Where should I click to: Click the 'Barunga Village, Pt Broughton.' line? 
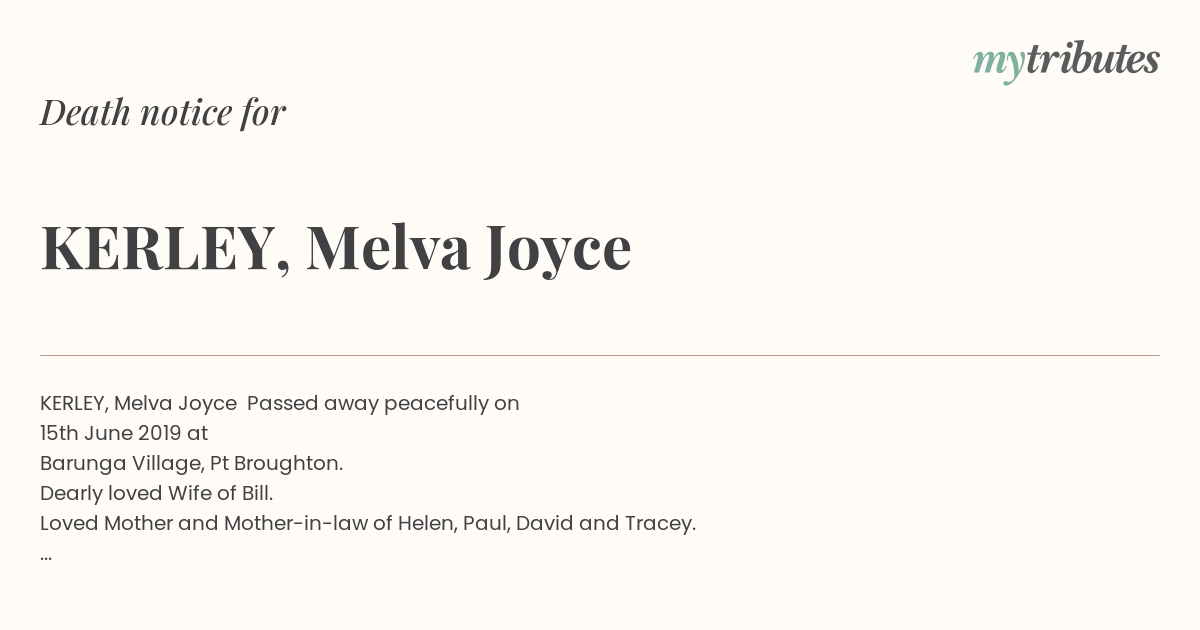pyautogui.click(x=192, y=464)
